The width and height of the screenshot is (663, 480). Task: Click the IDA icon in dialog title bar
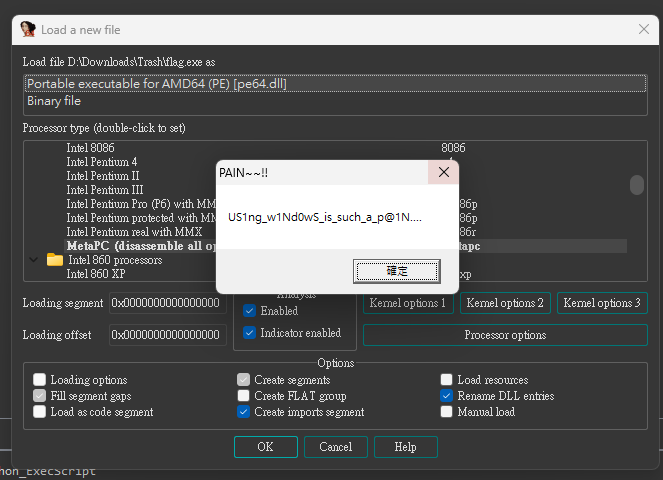(x=28, y=29)
